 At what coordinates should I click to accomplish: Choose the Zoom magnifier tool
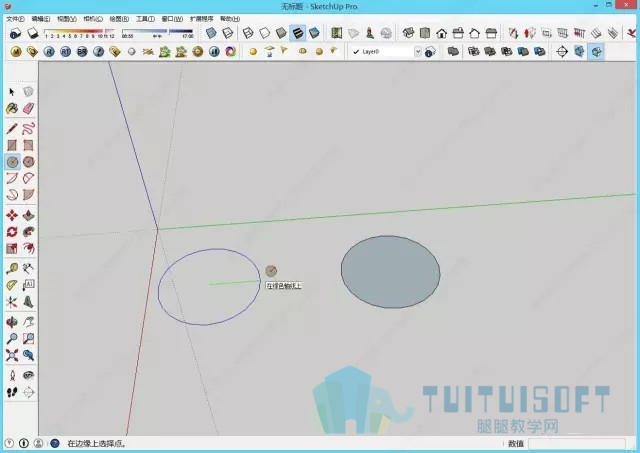12,339
